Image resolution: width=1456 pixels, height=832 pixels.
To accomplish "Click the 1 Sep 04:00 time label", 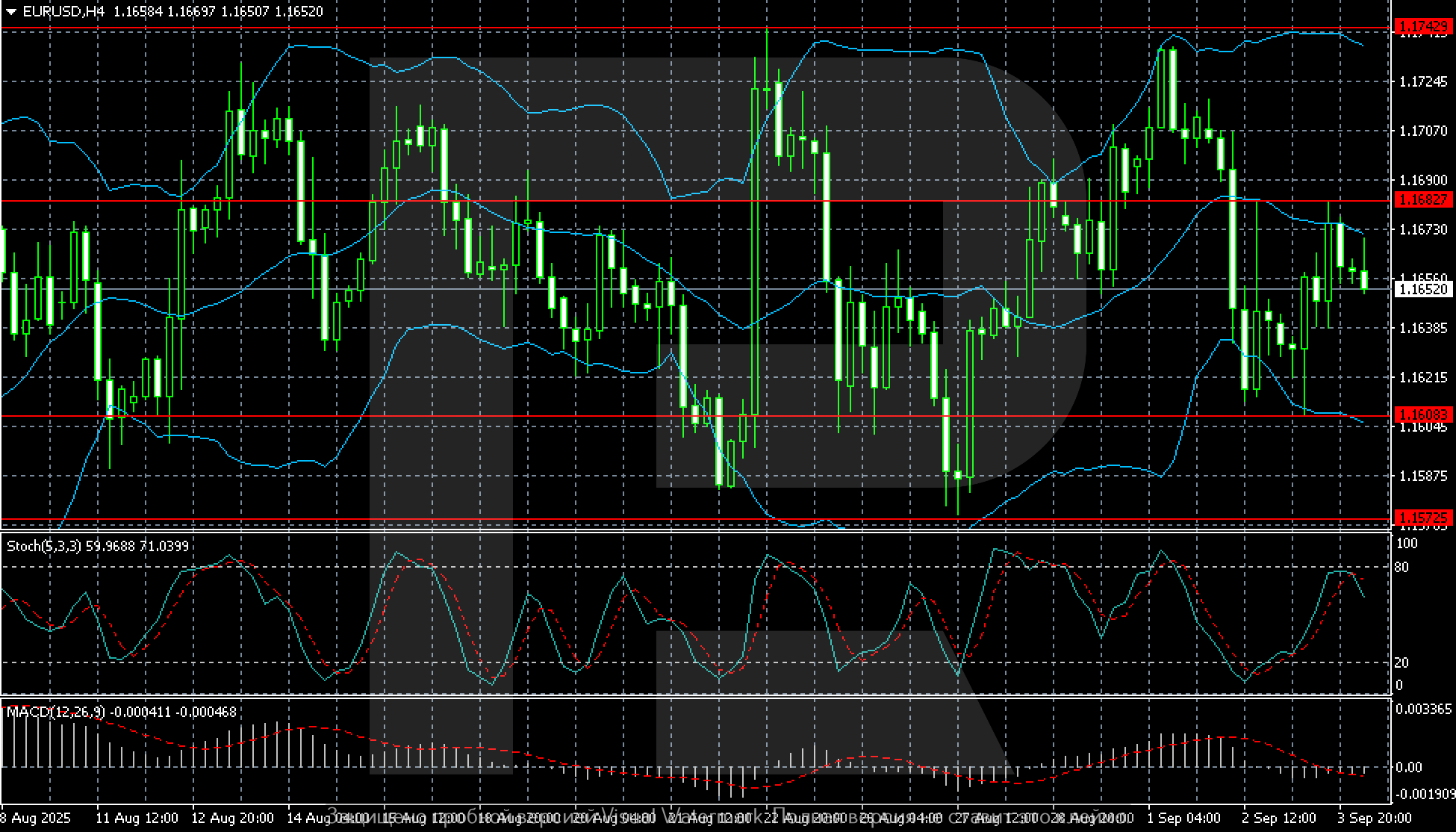I will 1183,818.
